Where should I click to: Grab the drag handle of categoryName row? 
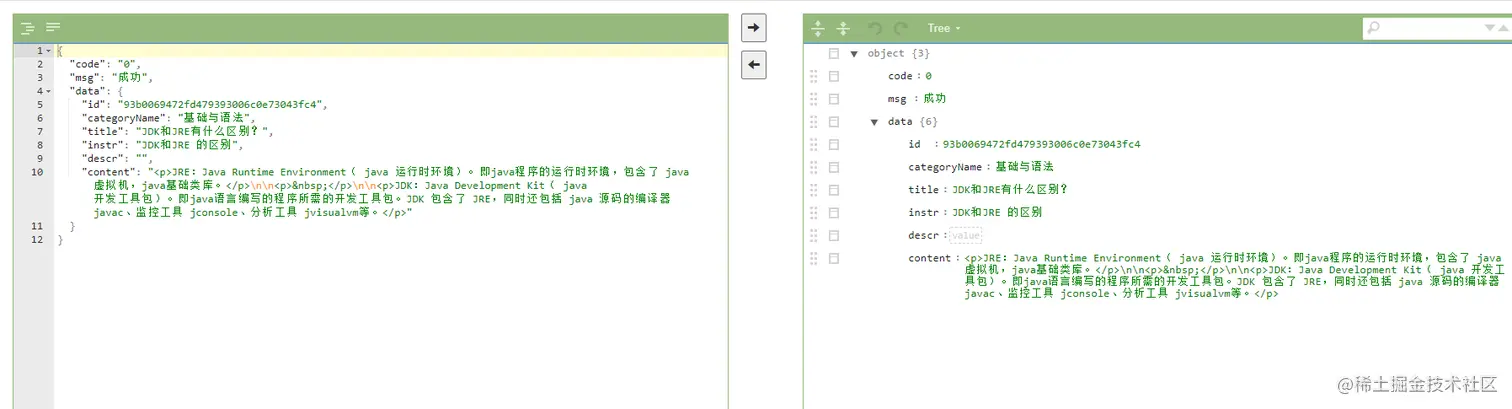[x=814, y=167]
